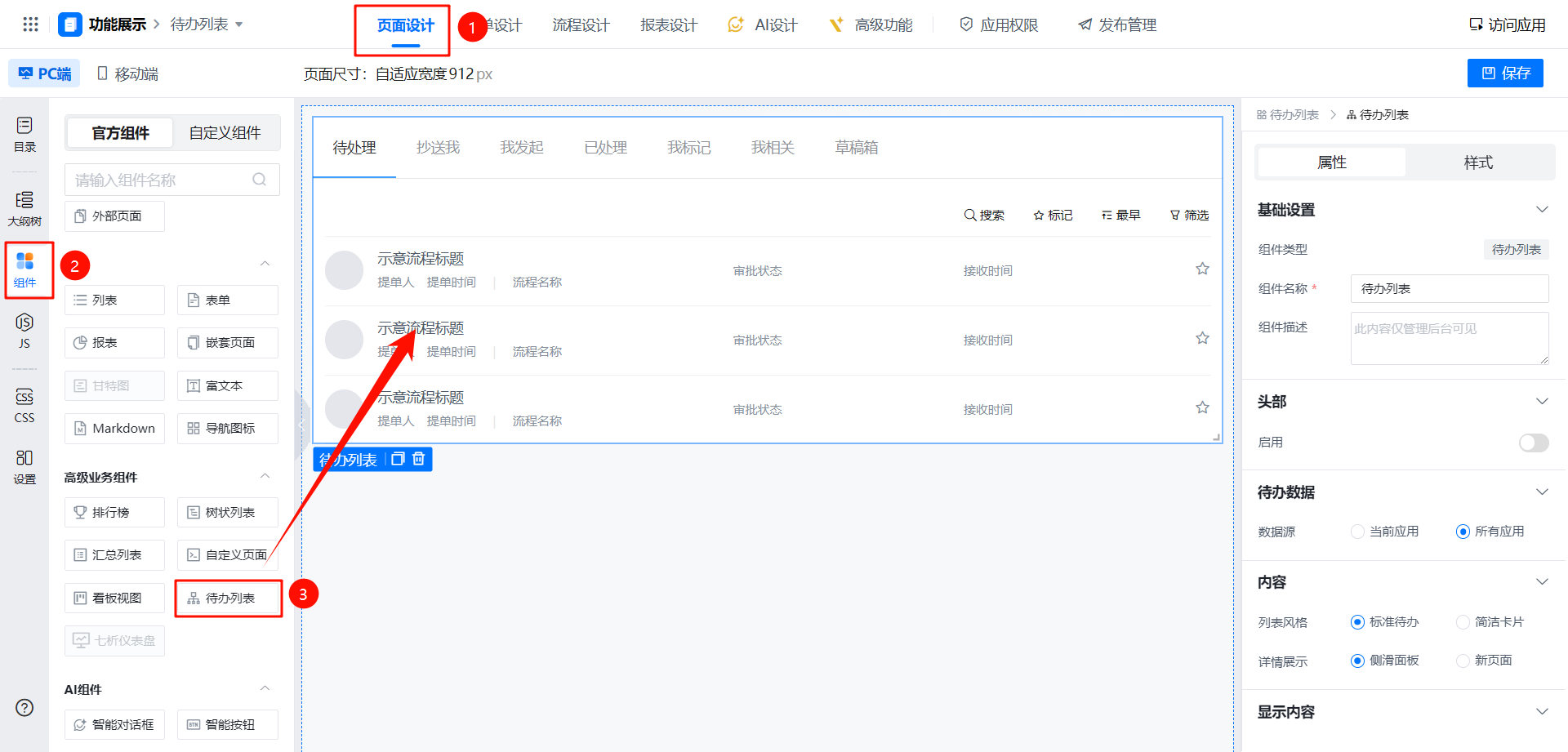Delete the 待办列表 component with trash icon

[419, 459]
